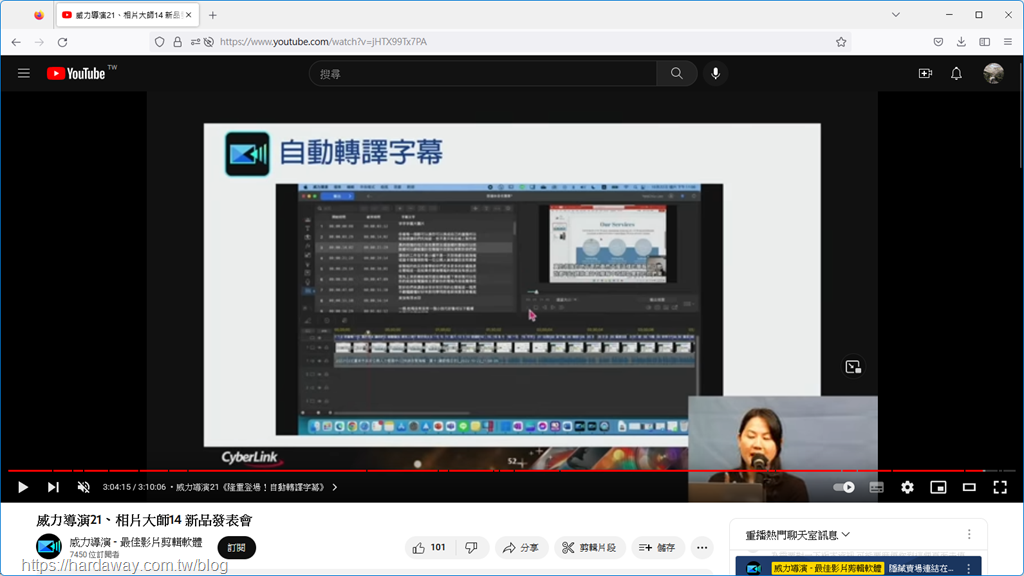Save video to playlist with 儲存
The width and height of the screenshot is (1024, 576).
coord(657,547)
